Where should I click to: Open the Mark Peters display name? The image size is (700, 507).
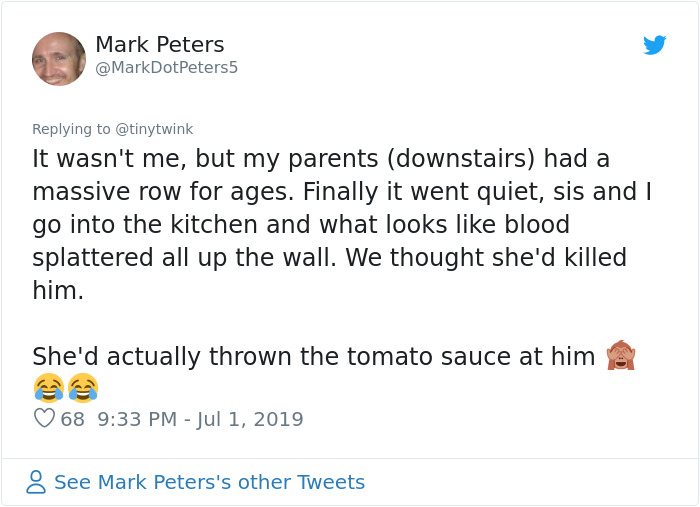[x=160, y=45]
